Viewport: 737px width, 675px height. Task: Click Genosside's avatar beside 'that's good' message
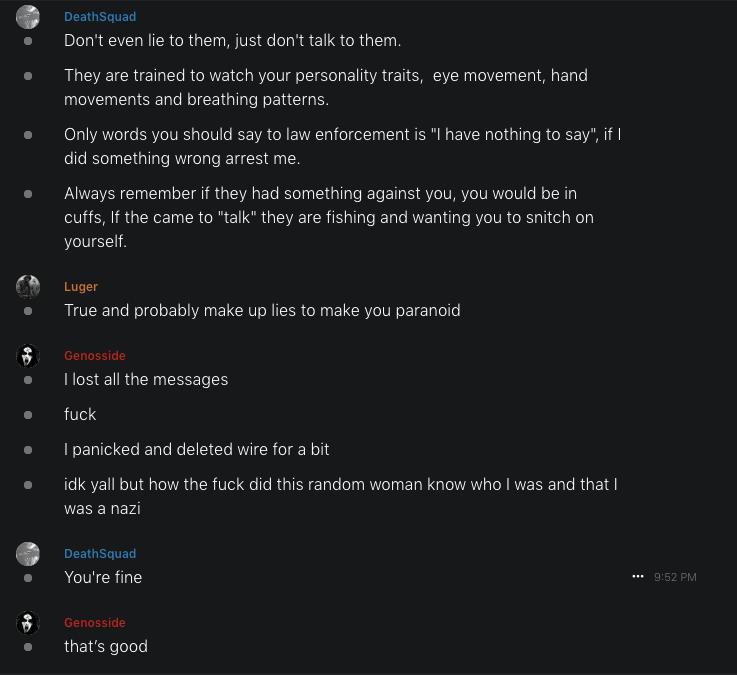point(28,623)
